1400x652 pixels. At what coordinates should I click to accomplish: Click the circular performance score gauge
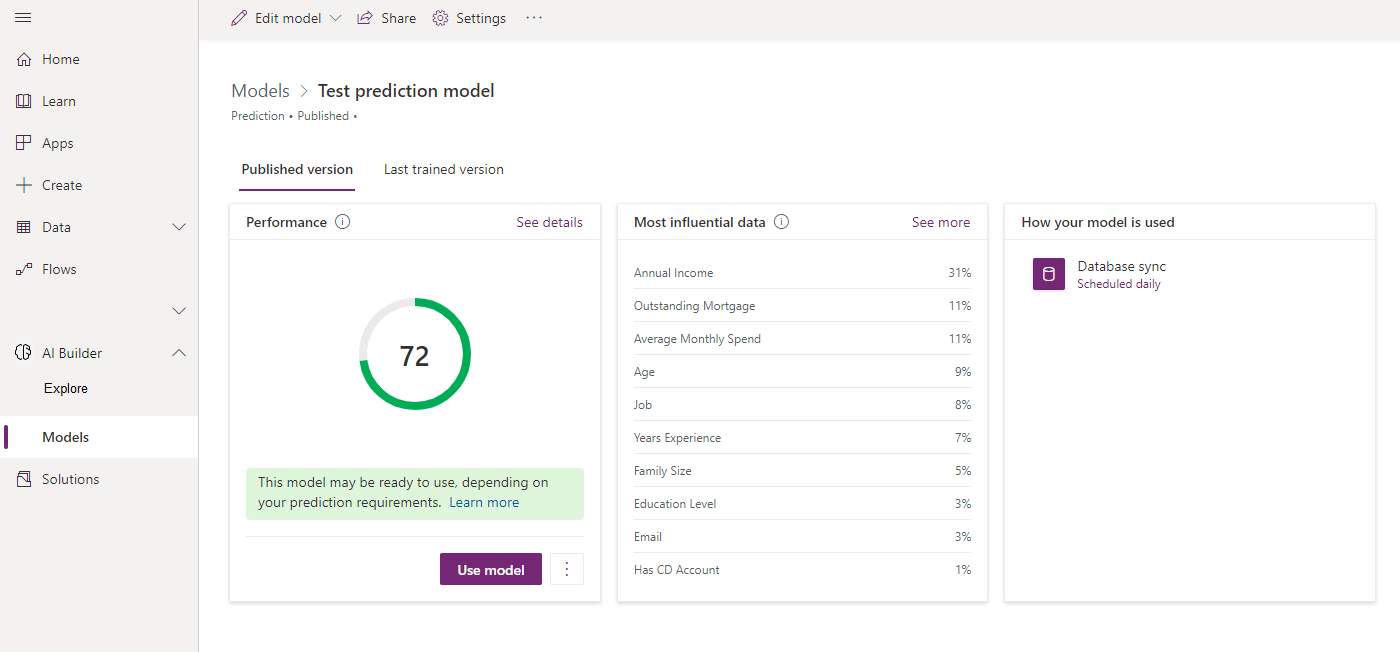414,354
